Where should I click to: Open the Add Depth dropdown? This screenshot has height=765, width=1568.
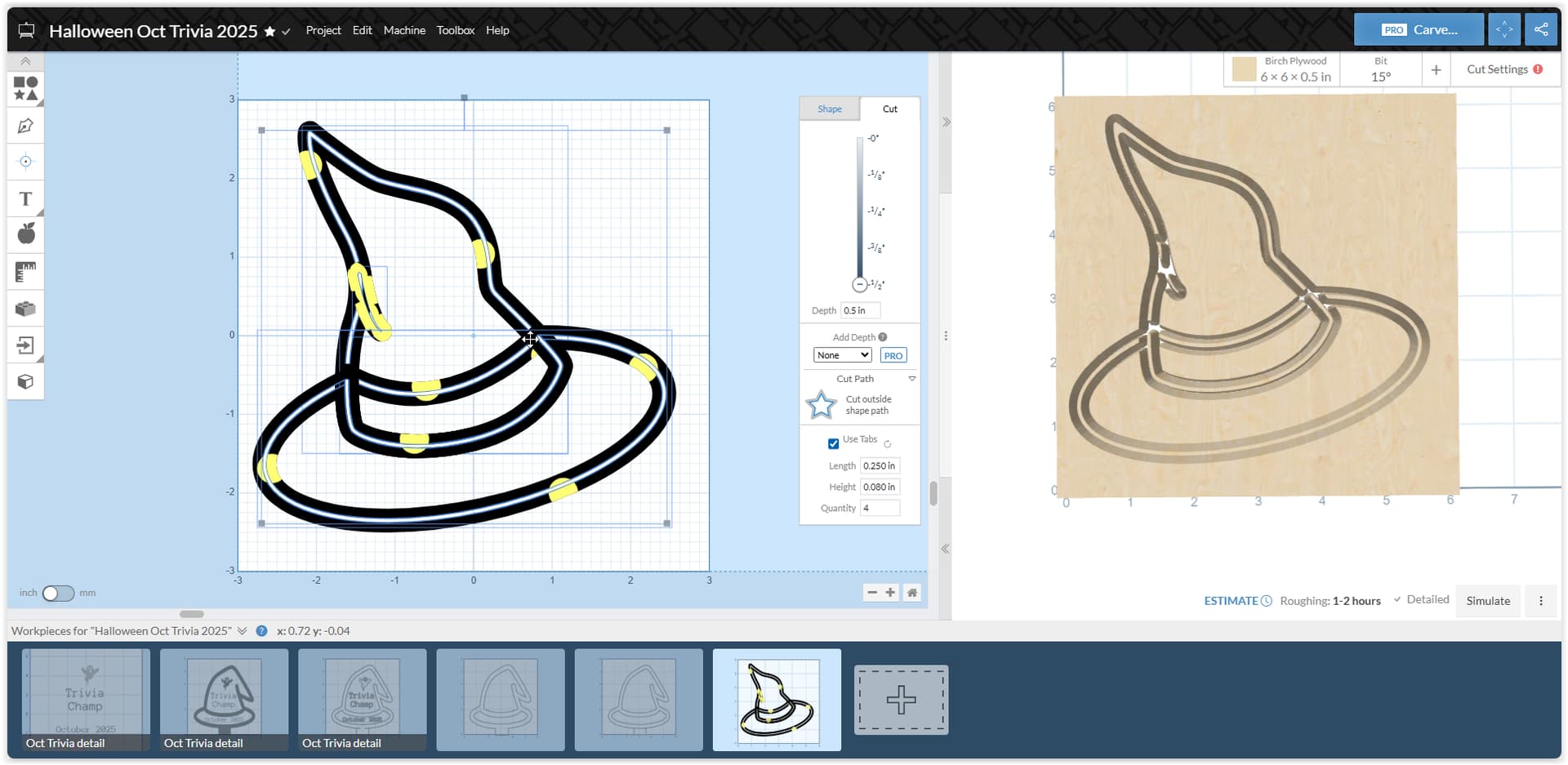[842, 355]
